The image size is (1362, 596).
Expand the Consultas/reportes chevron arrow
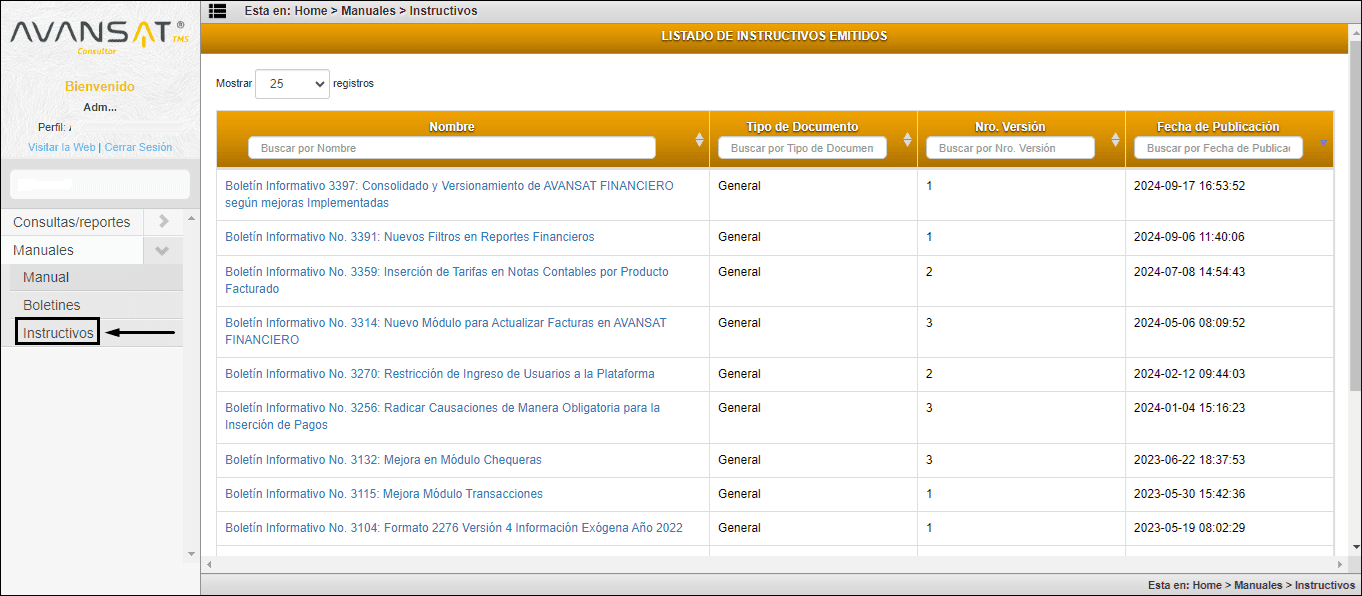163,222
